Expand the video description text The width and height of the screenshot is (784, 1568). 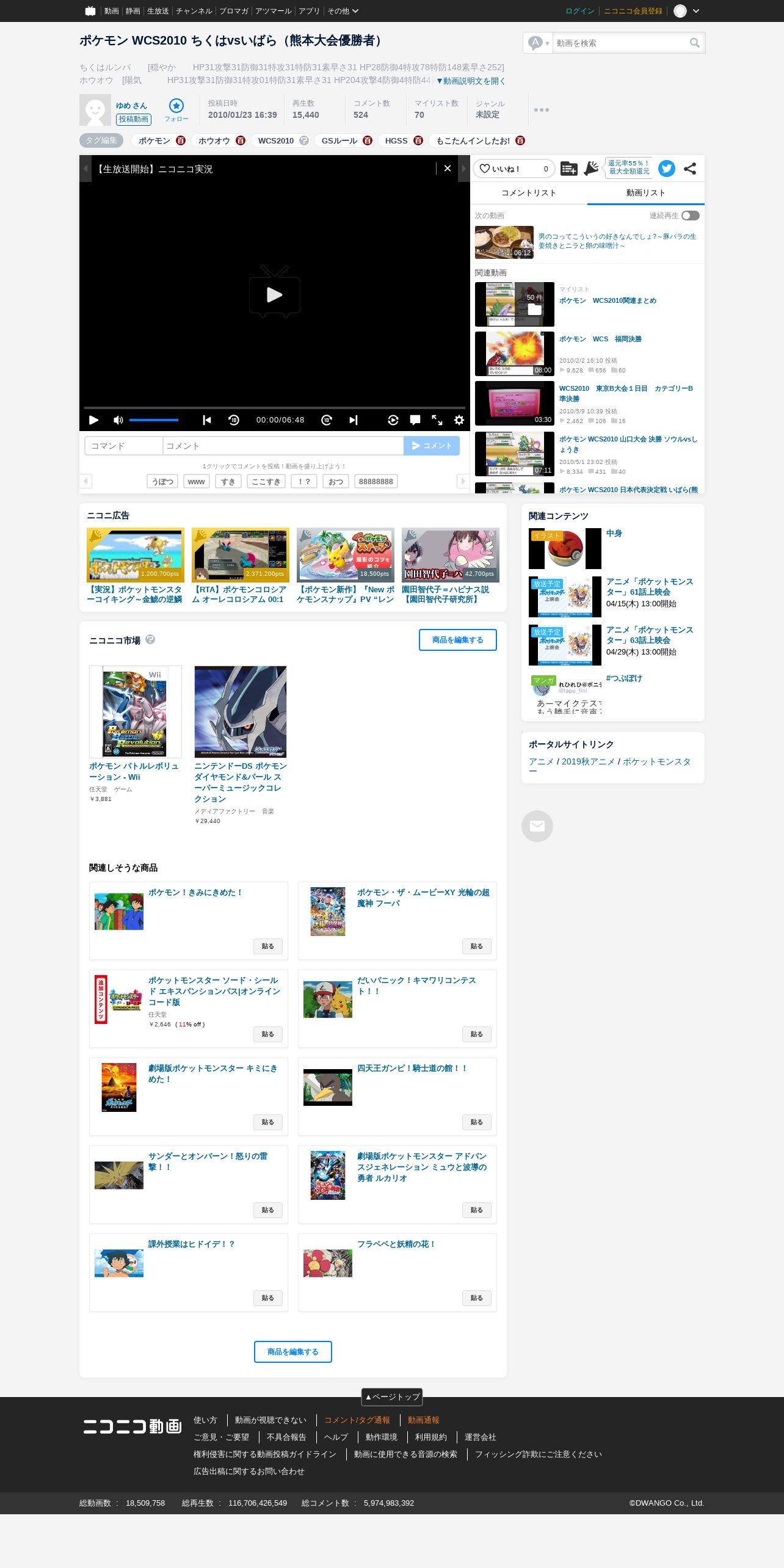471,81
